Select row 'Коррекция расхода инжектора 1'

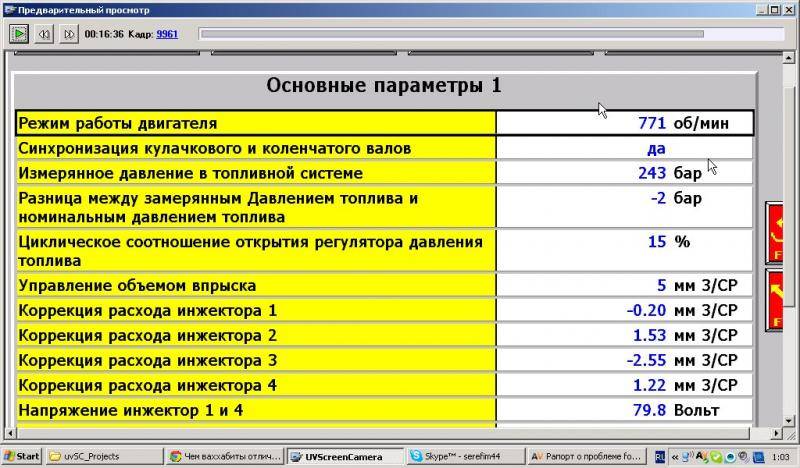point(384,310)
